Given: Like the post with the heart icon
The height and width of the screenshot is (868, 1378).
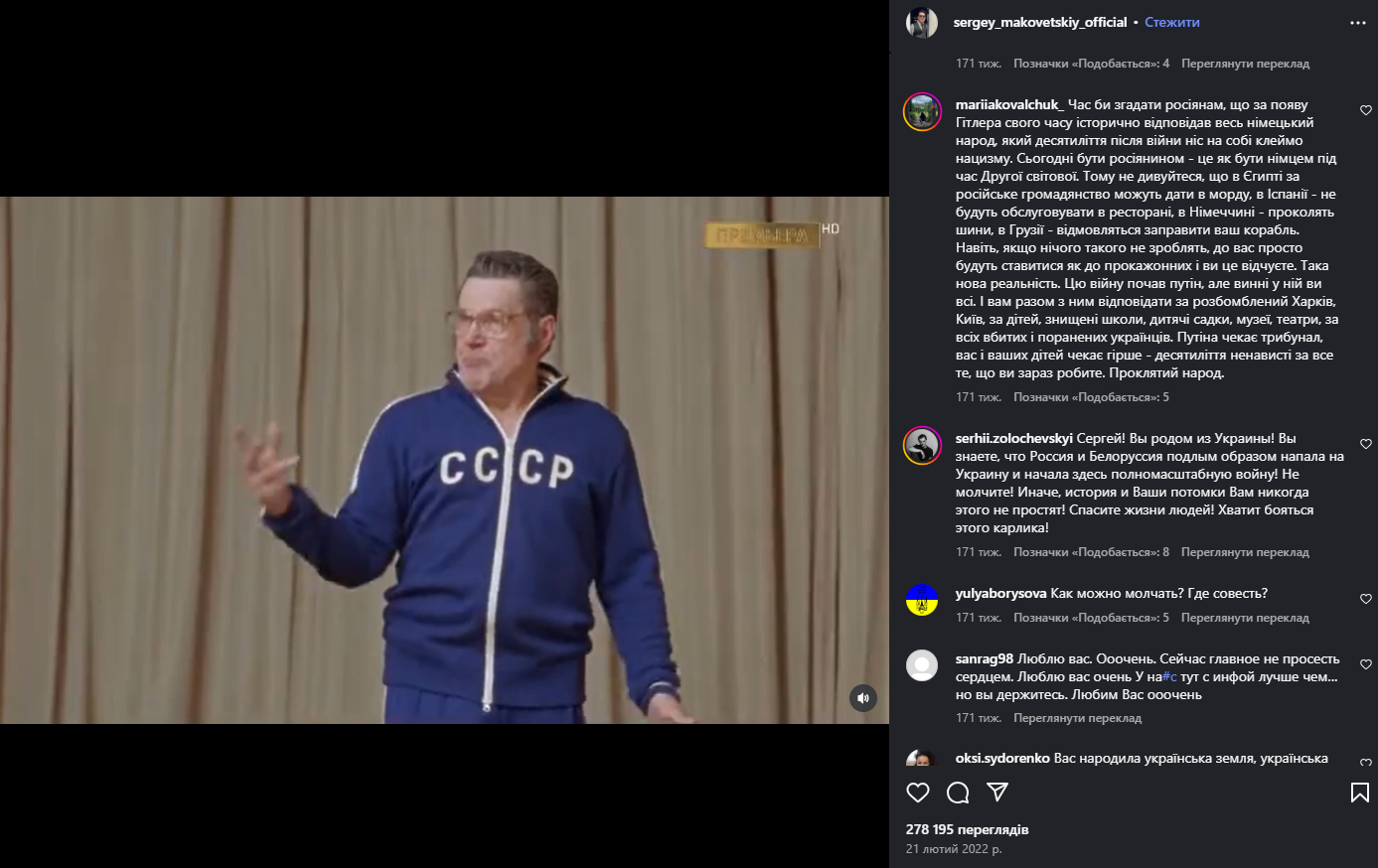Looking at the screenshot, I should coord(918,793).
